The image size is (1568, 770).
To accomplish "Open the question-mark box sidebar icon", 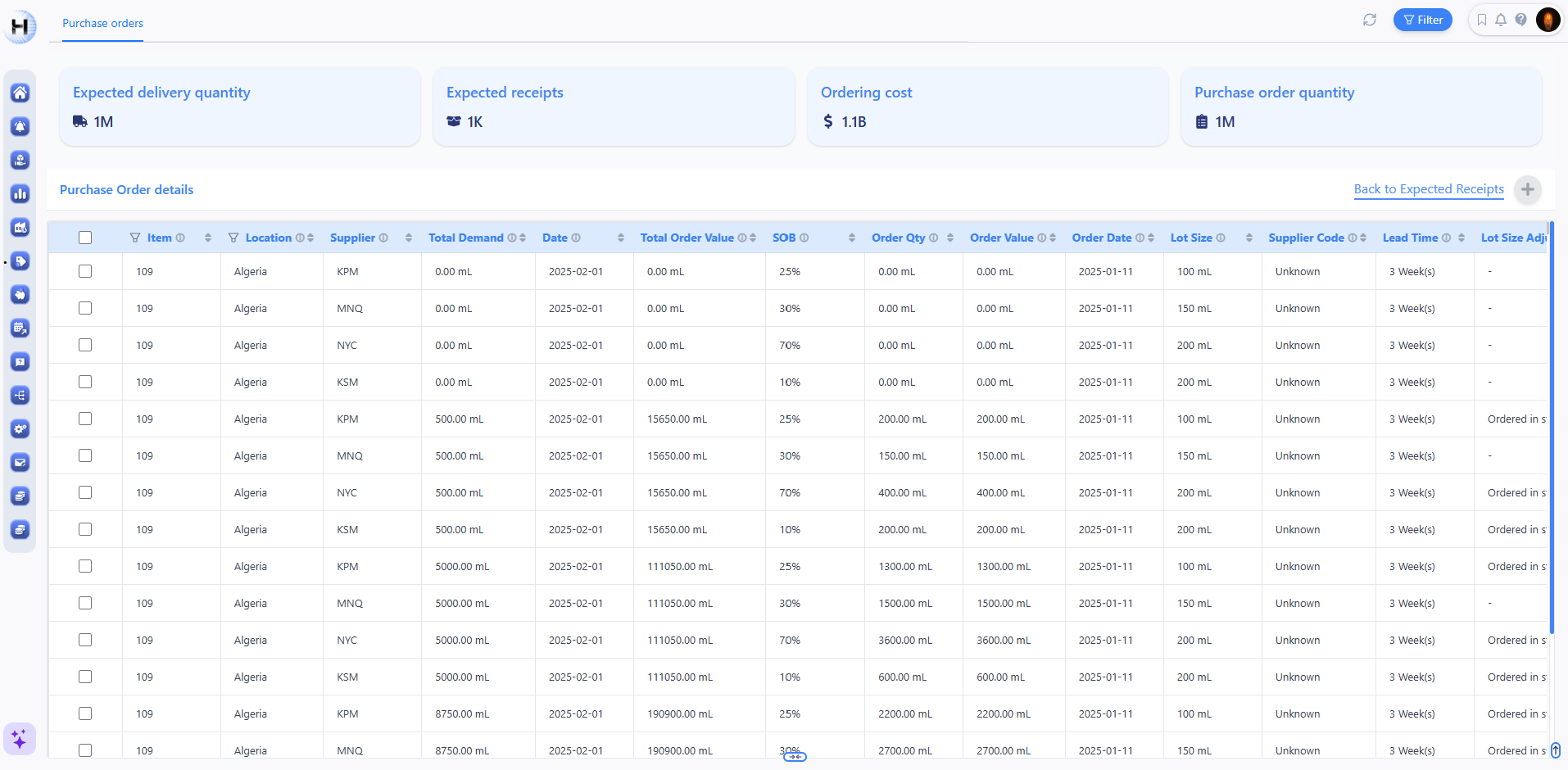I will pos(20,361).
